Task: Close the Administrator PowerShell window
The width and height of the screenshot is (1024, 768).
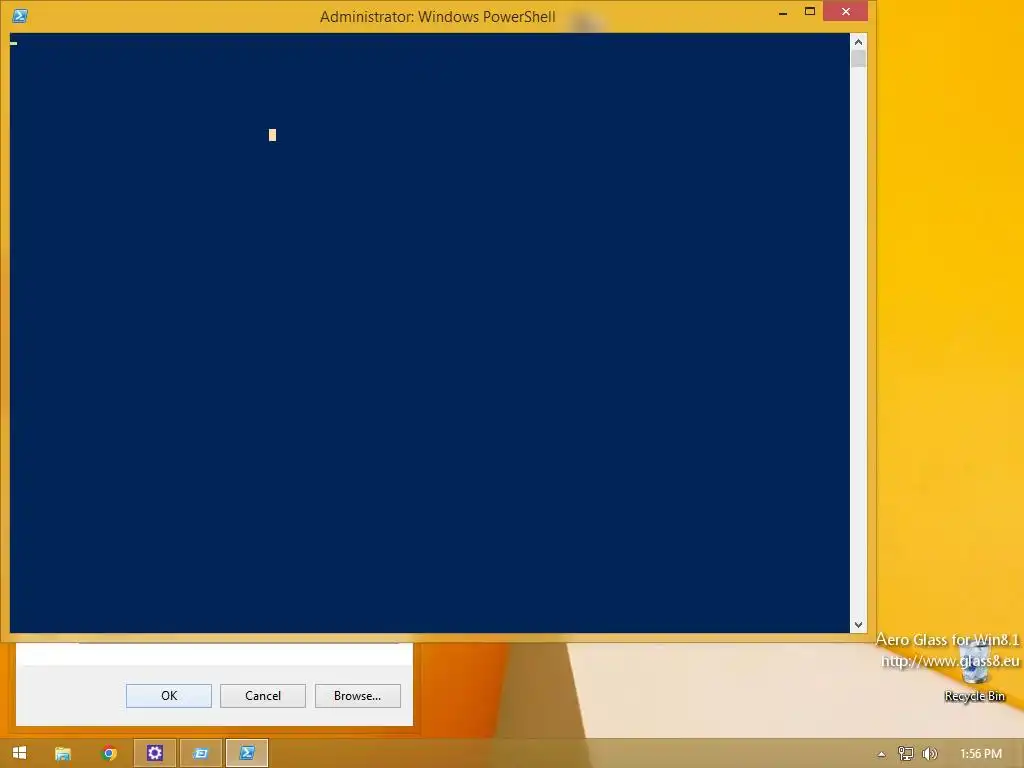Action: tap(846, 11)
